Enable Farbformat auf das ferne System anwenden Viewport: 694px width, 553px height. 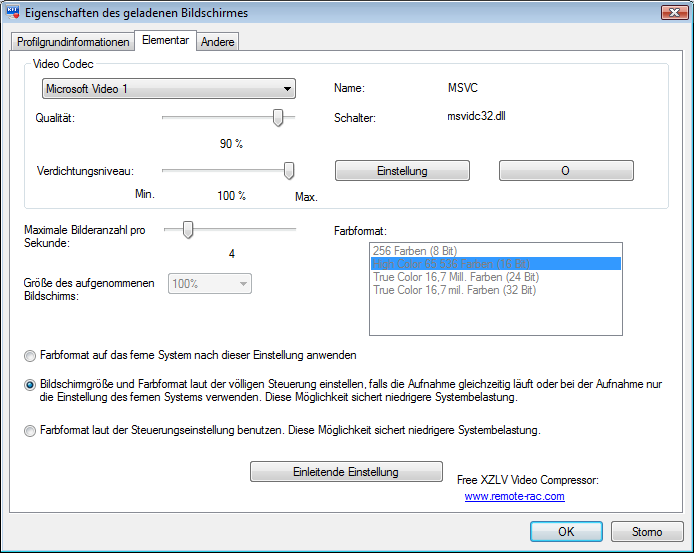pyautogui.click(x=30, y=355)
